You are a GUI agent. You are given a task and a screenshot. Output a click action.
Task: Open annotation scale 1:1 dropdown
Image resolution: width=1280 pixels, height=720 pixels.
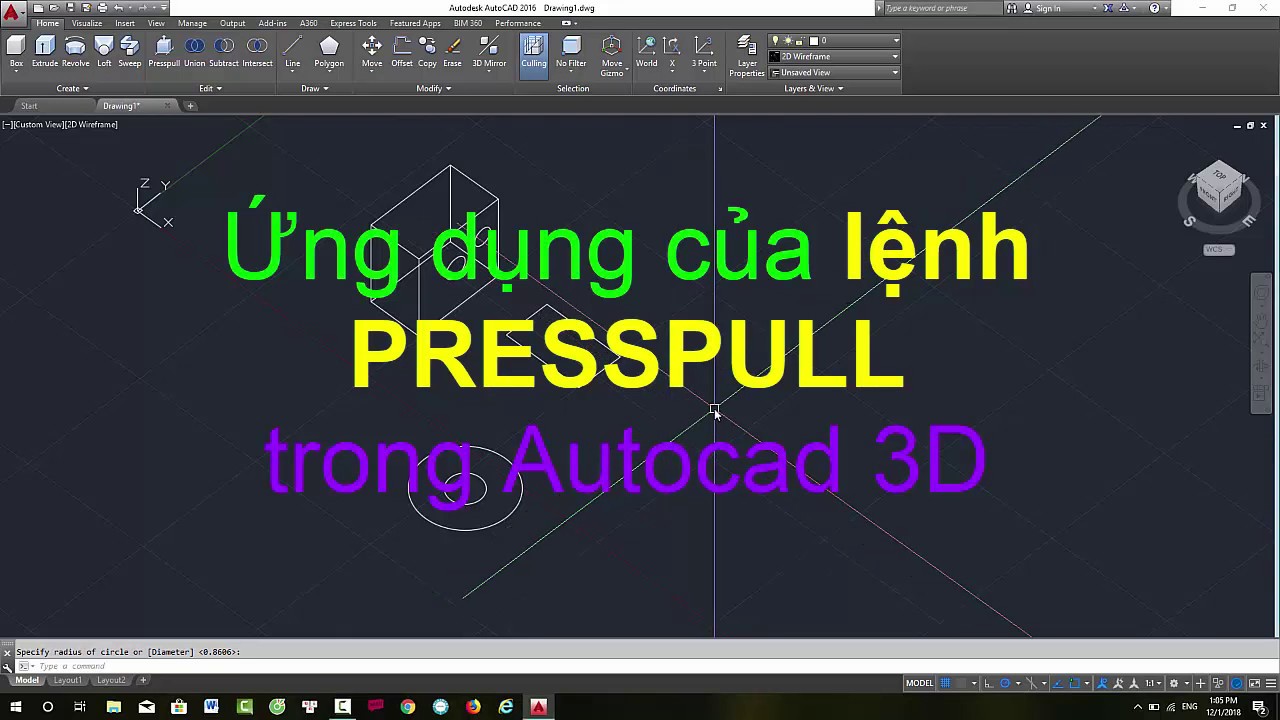(1152, 683)
